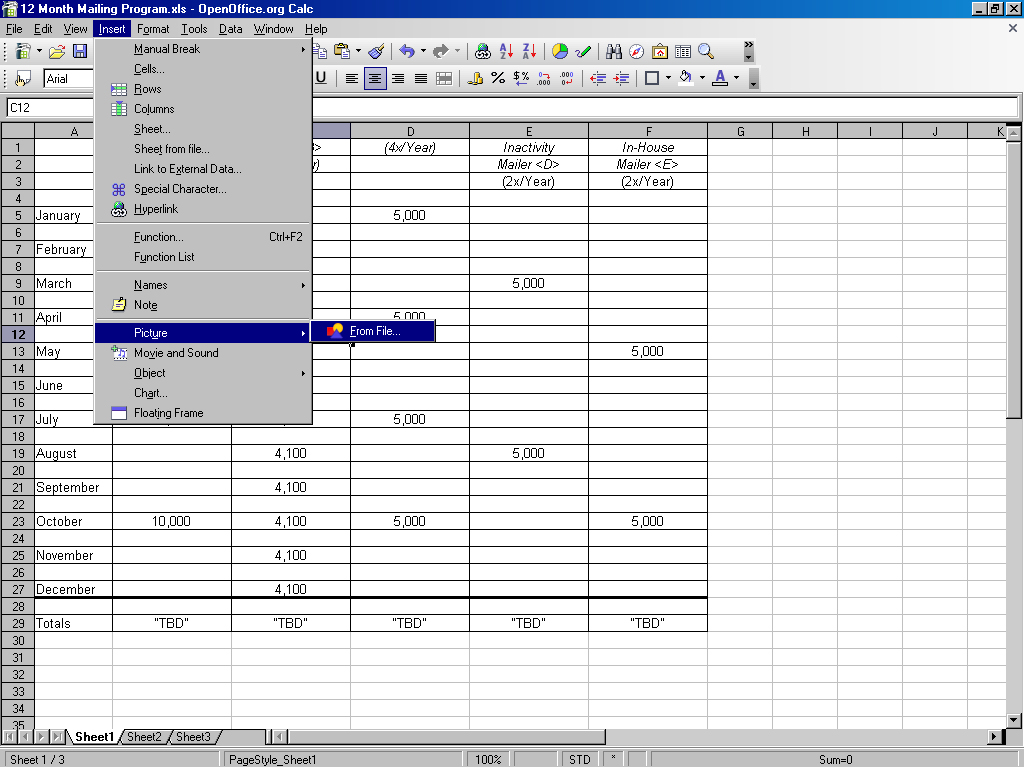The width and height of the screenshot is (1024, 768).
Task: Open Font Color dropdown arrow
Action: pos(737,78)
